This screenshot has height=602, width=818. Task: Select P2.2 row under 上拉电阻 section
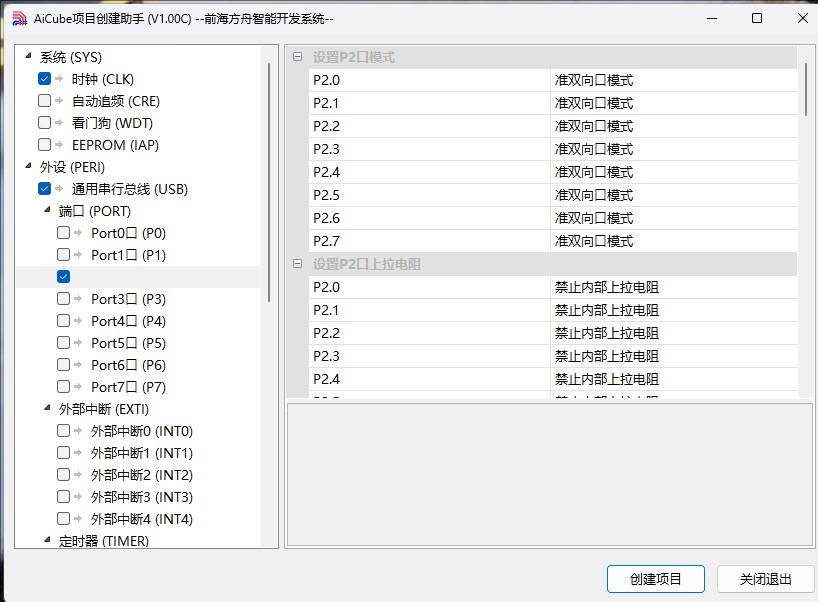(x=552, y=333)
